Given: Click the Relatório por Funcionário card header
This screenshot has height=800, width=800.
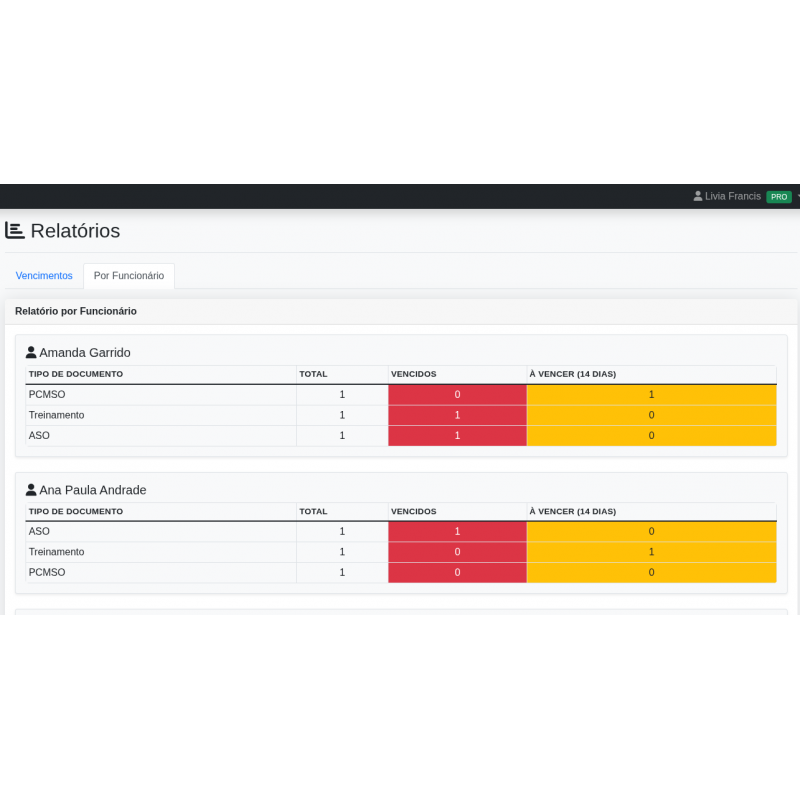Looking at the screenshot, I should pyautogui.click(x=76, y=311).
